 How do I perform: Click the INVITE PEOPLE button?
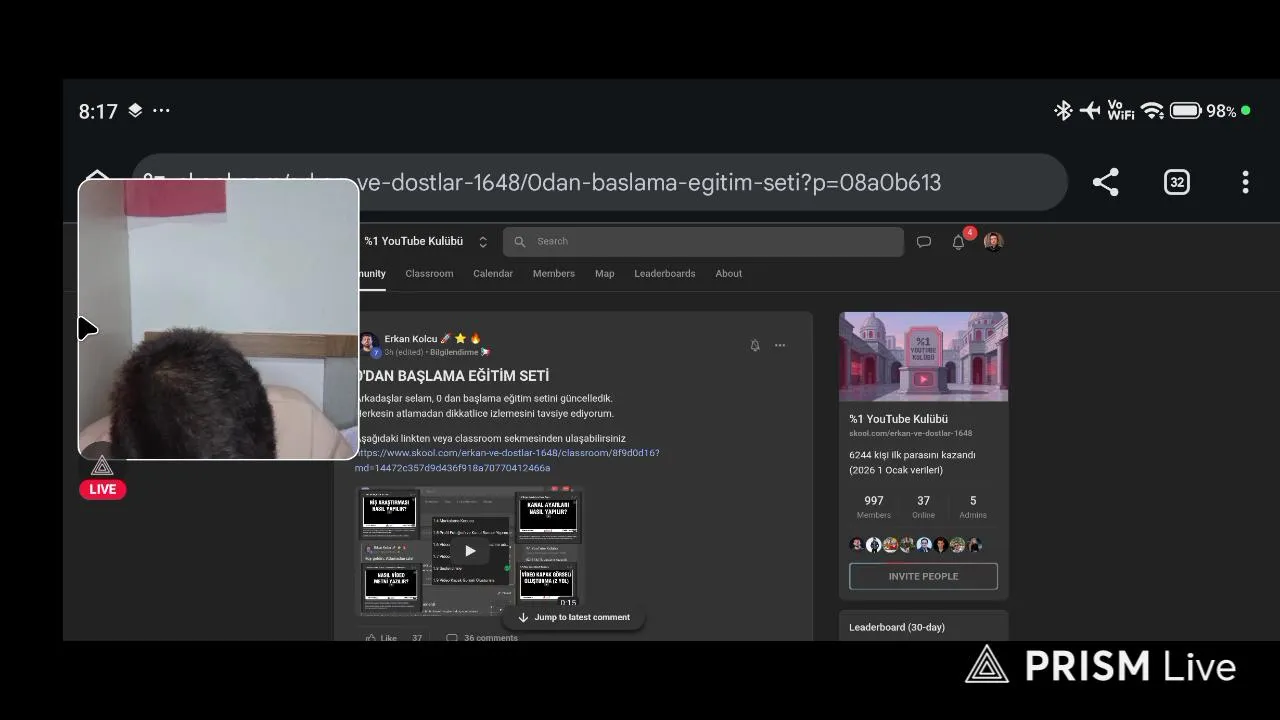(923, 576)
